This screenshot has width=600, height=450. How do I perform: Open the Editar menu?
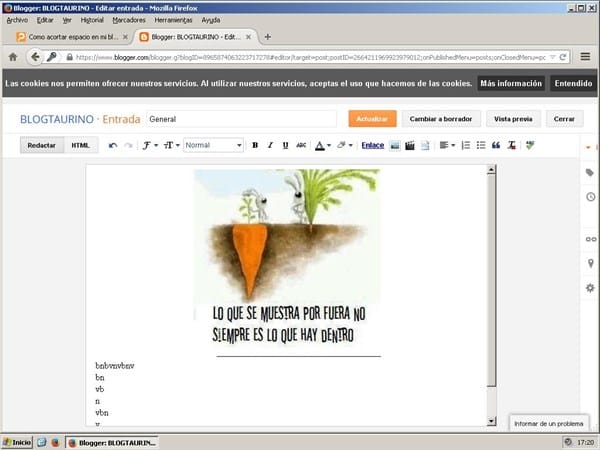(45, 20)
